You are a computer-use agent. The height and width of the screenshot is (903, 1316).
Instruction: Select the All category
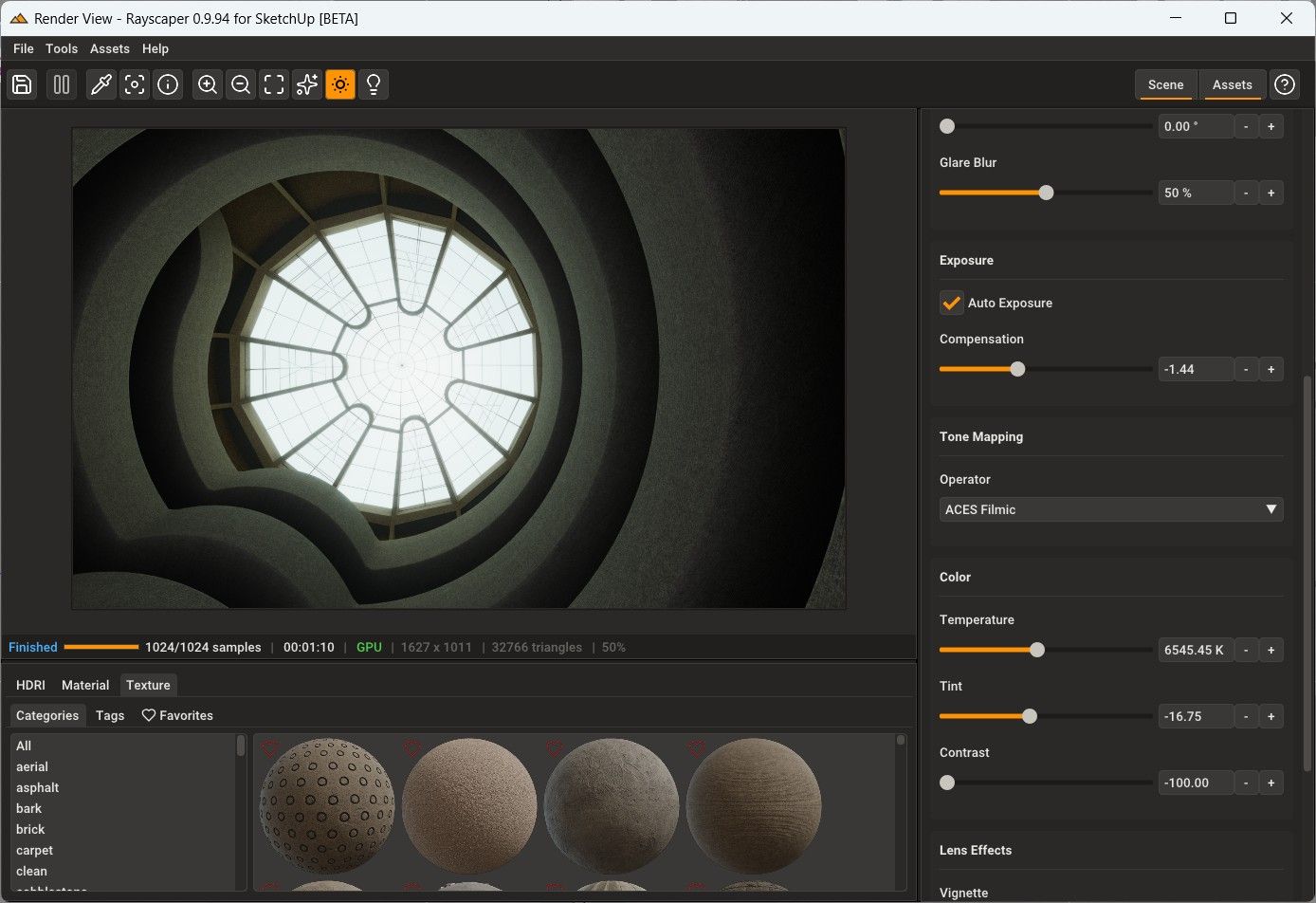click(123, 746)
